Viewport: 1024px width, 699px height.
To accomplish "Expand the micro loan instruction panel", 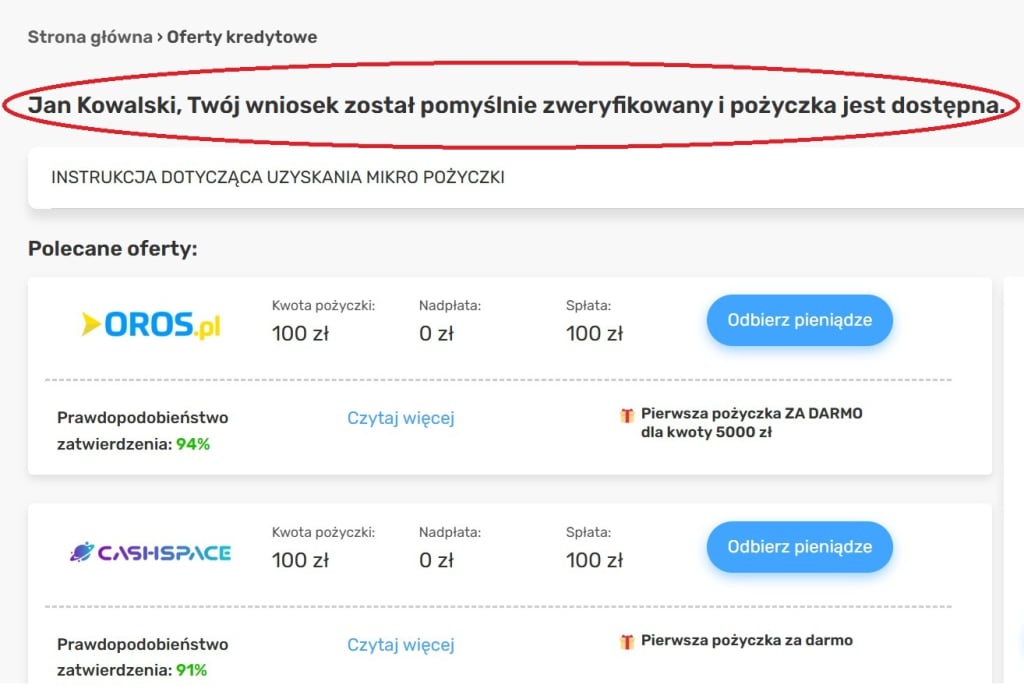I will pyautogui.click(x=278, y=178).
